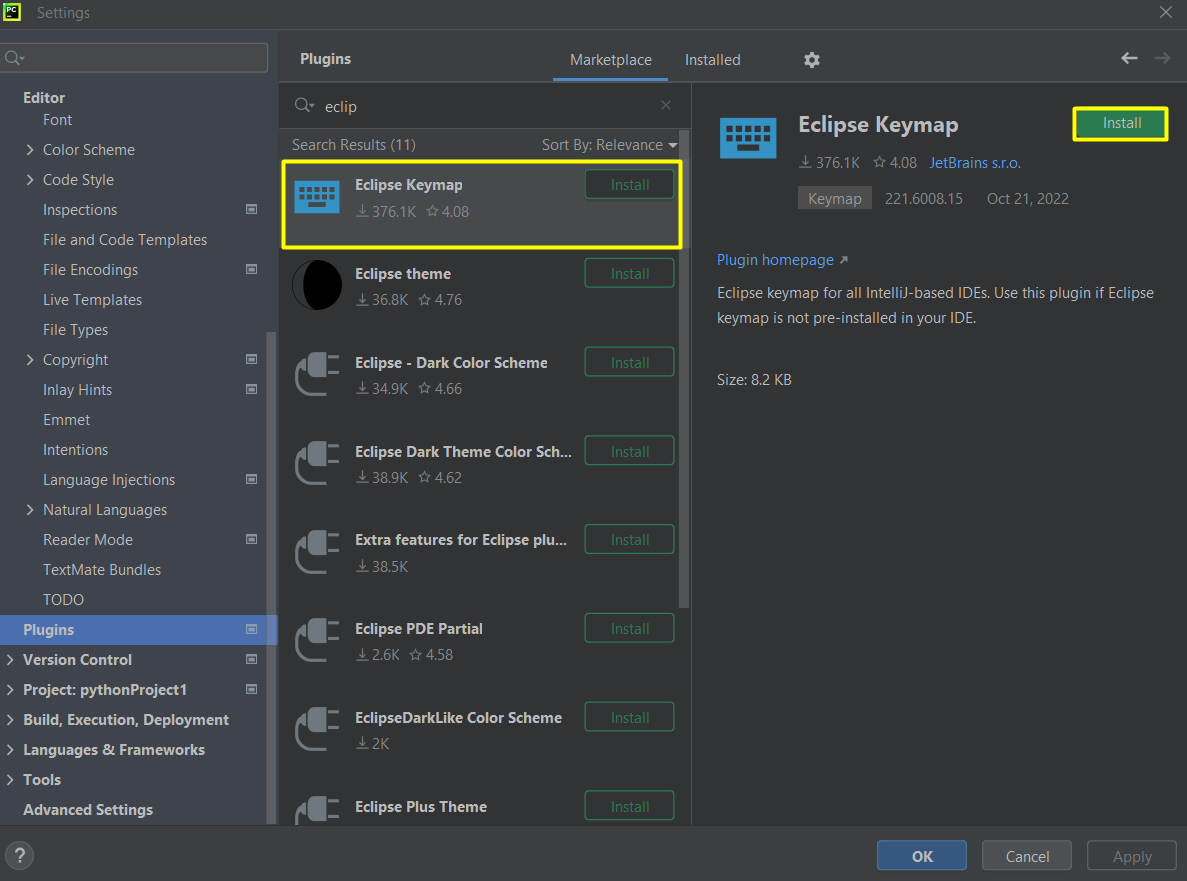This screenshot has width=1187, height=881.
Task: Click the settings tree scrollbar
Action: point(272,577)
